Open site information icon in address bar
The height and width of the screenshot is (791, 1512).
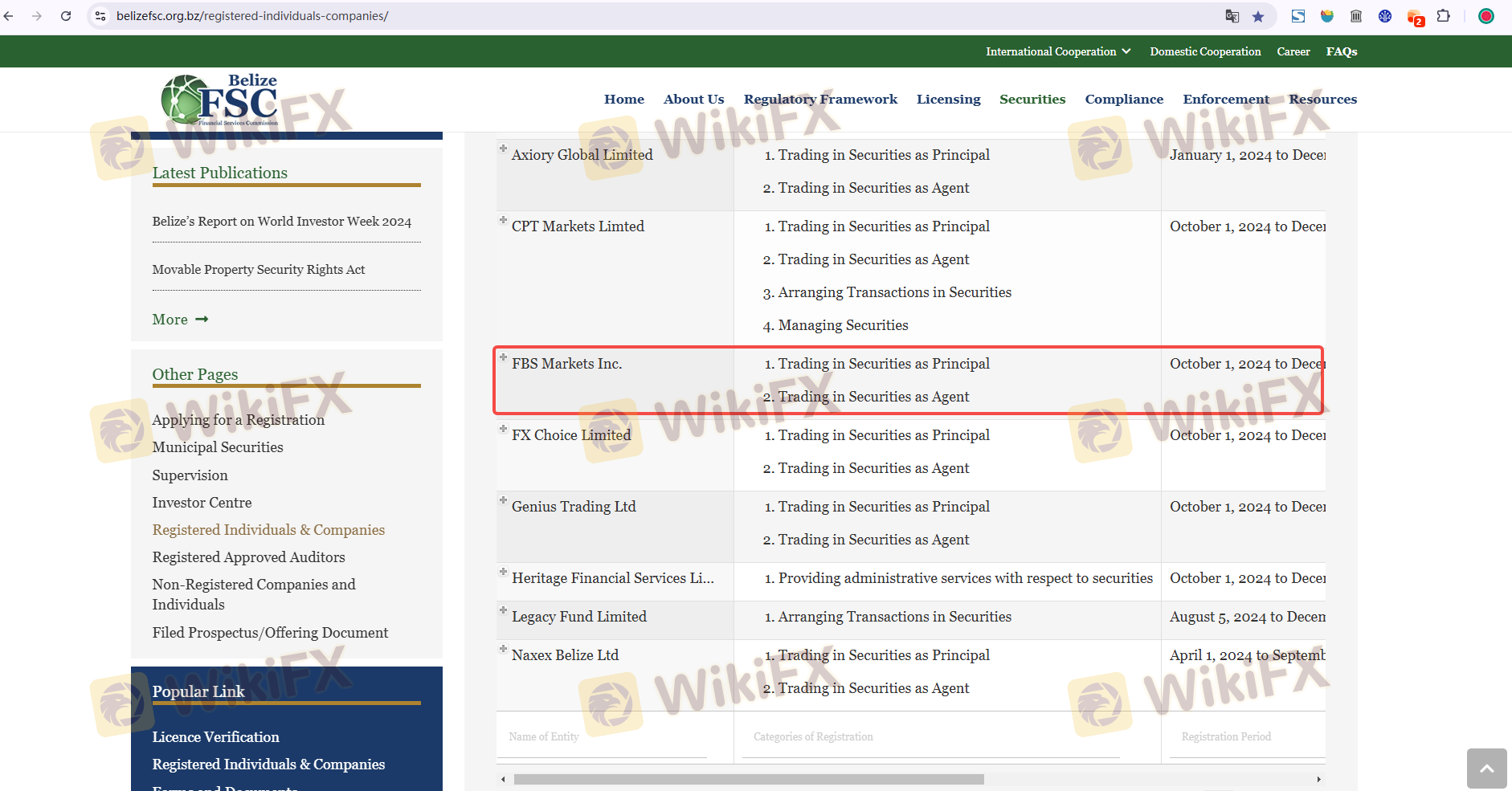(100, 16)
